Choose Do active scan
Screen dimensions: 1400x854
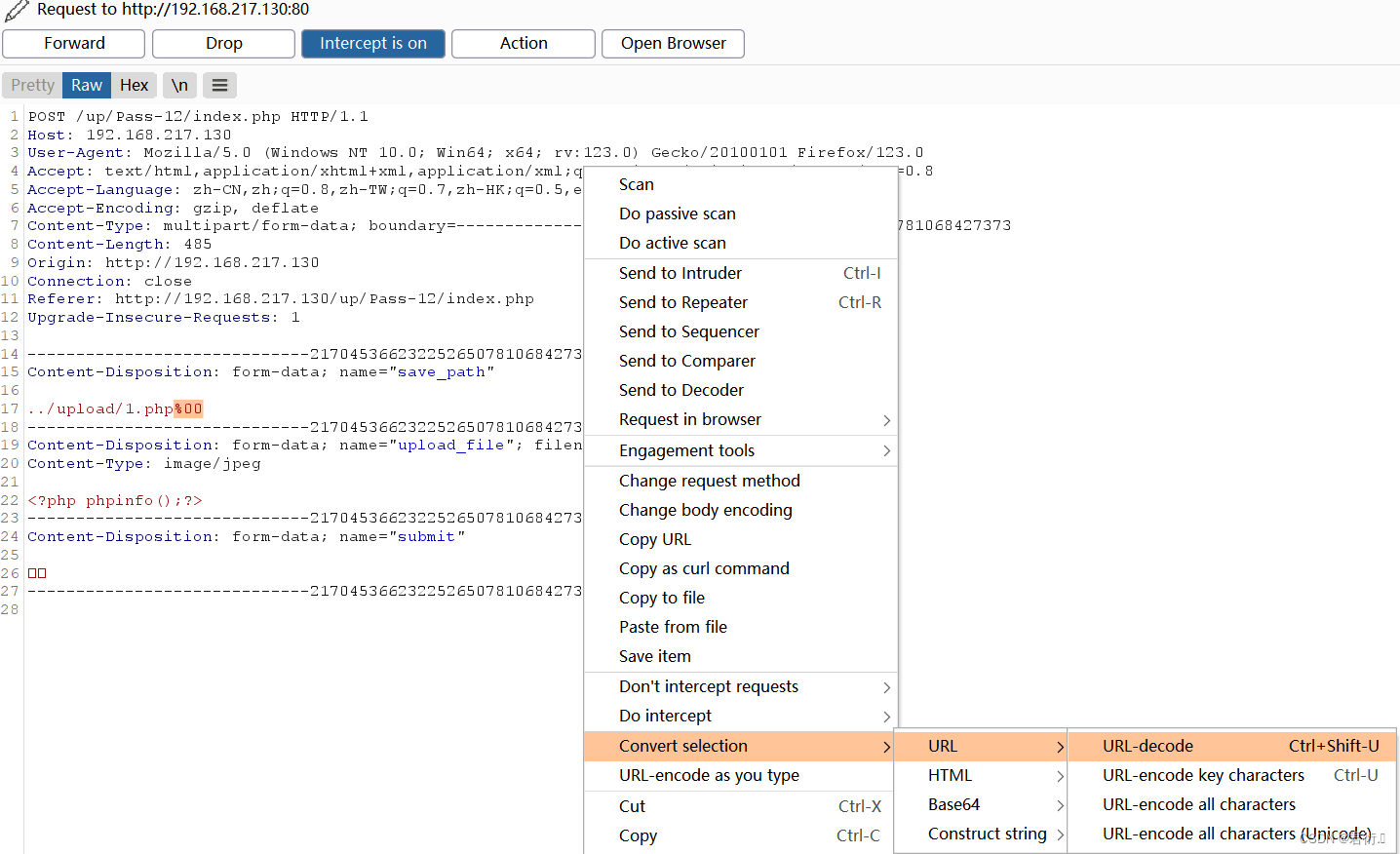click(x=740, y=243)
